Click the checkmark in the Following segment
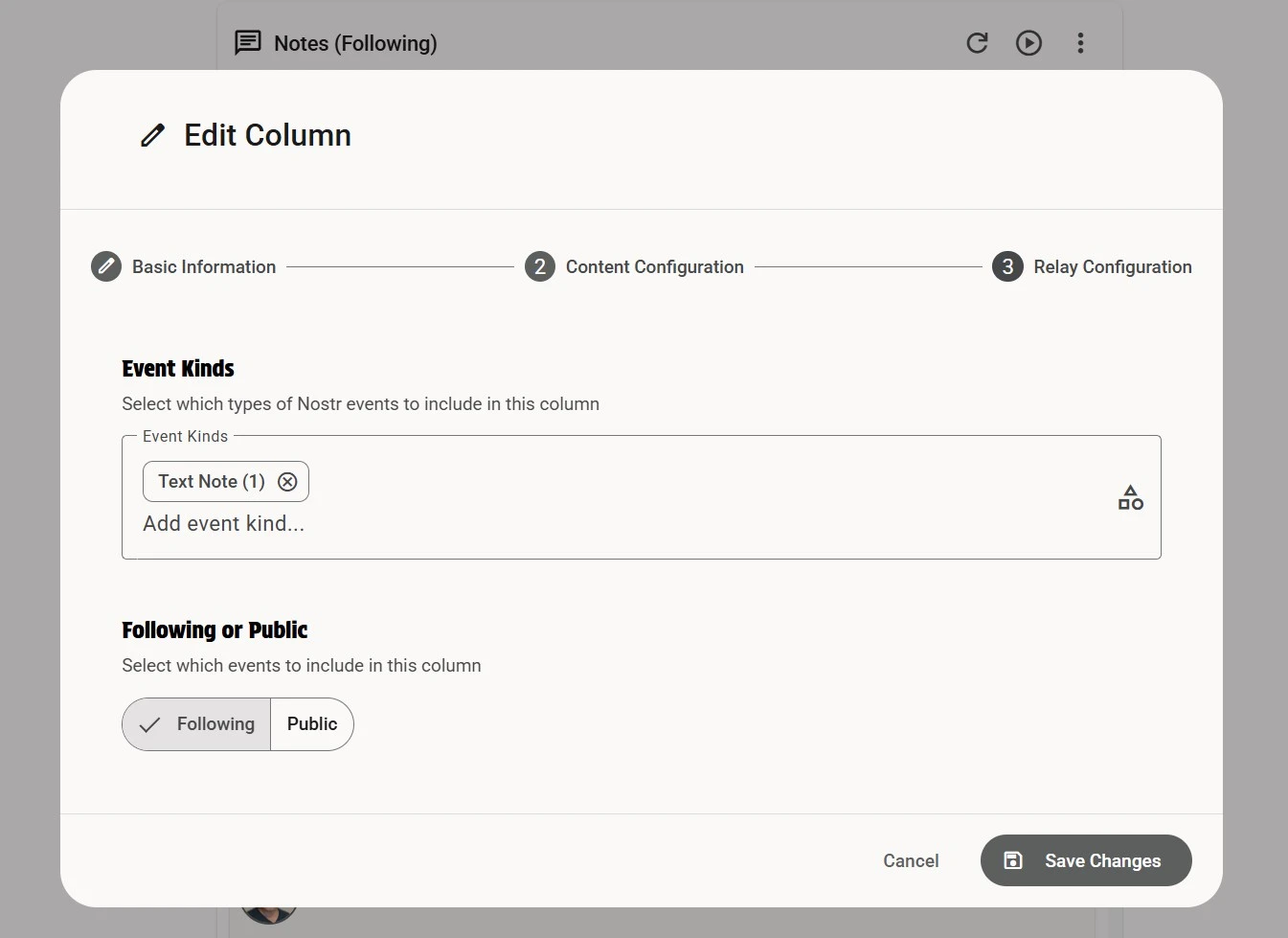The height and width of the screenshot is (938, 1288). pos(149,725)
